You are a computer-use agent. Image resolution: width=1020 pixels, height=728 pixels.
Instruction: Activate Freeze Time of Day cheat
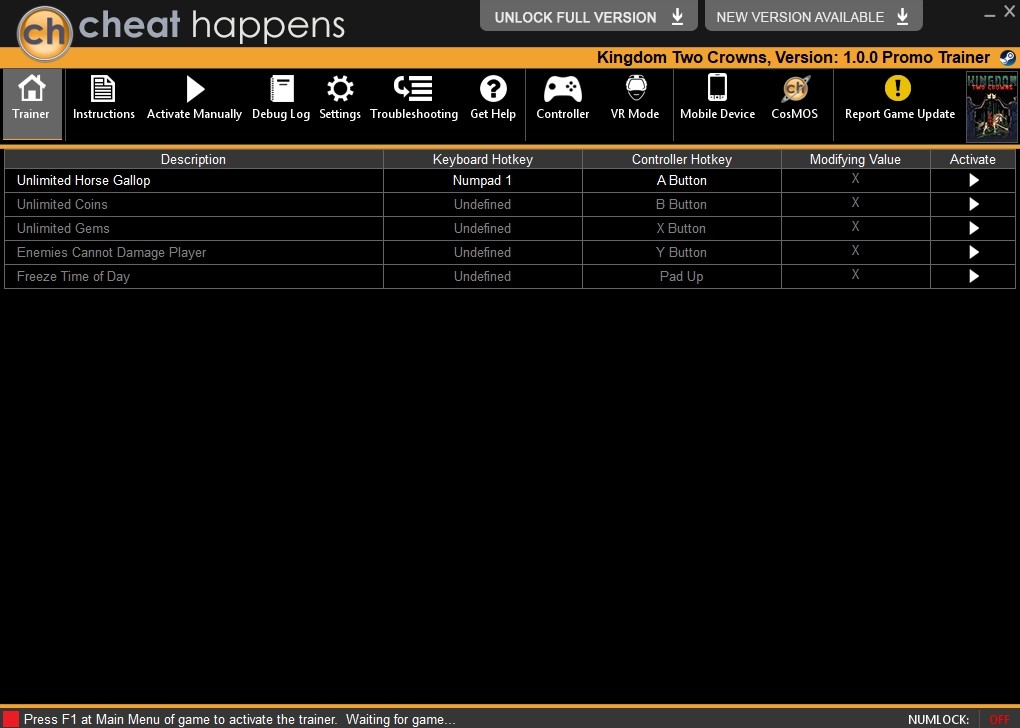point(973,276)
